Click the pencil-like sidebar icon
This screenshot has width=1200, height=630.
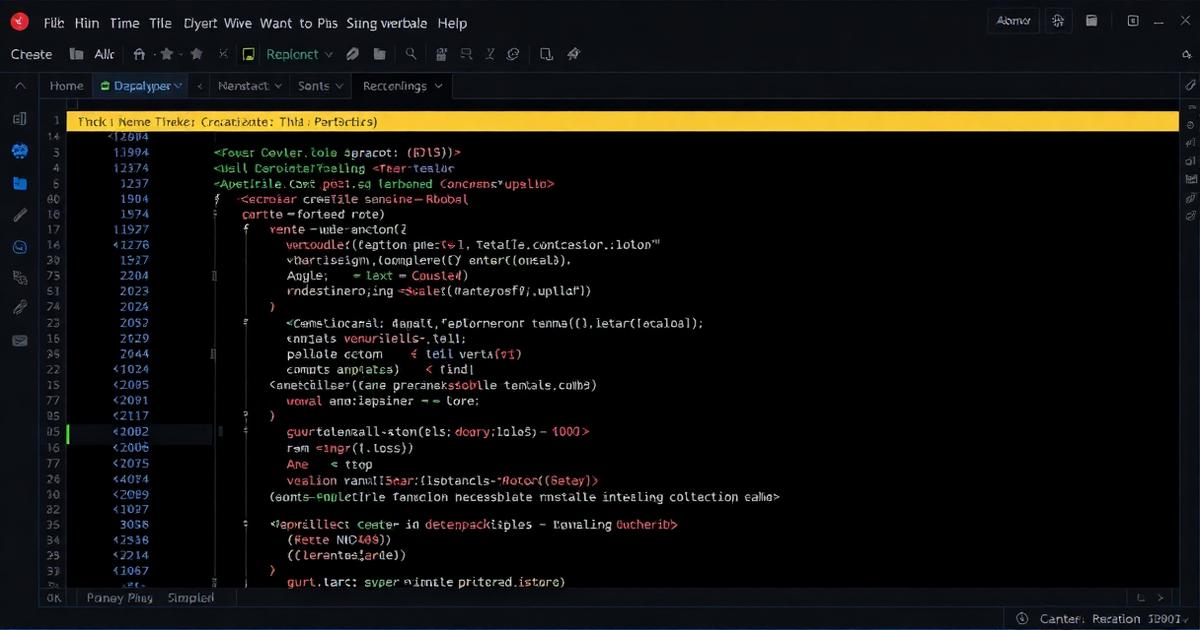(19, 214)
